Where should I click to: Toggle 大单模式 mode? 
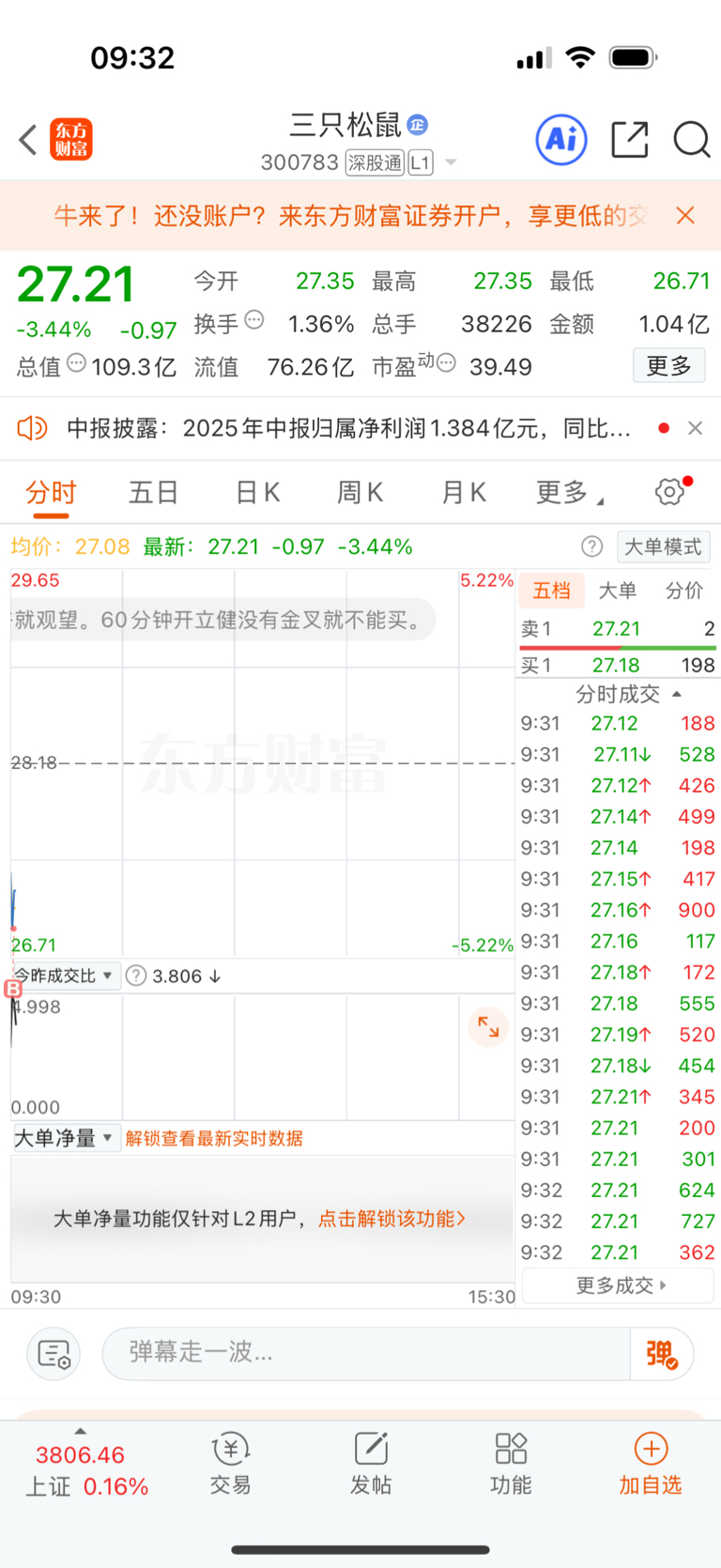pyautogui.click(x=663, y=546)
